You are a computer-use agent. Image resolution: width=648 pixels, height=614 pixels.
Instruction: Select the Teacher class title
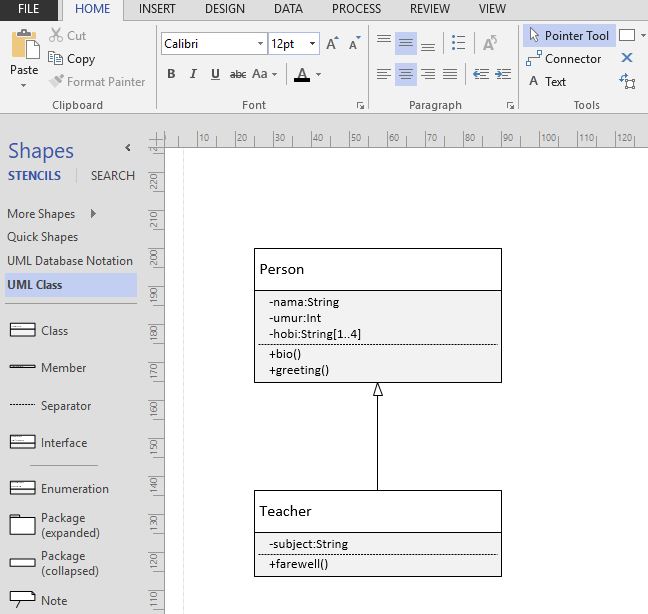(x=286, y=511)
